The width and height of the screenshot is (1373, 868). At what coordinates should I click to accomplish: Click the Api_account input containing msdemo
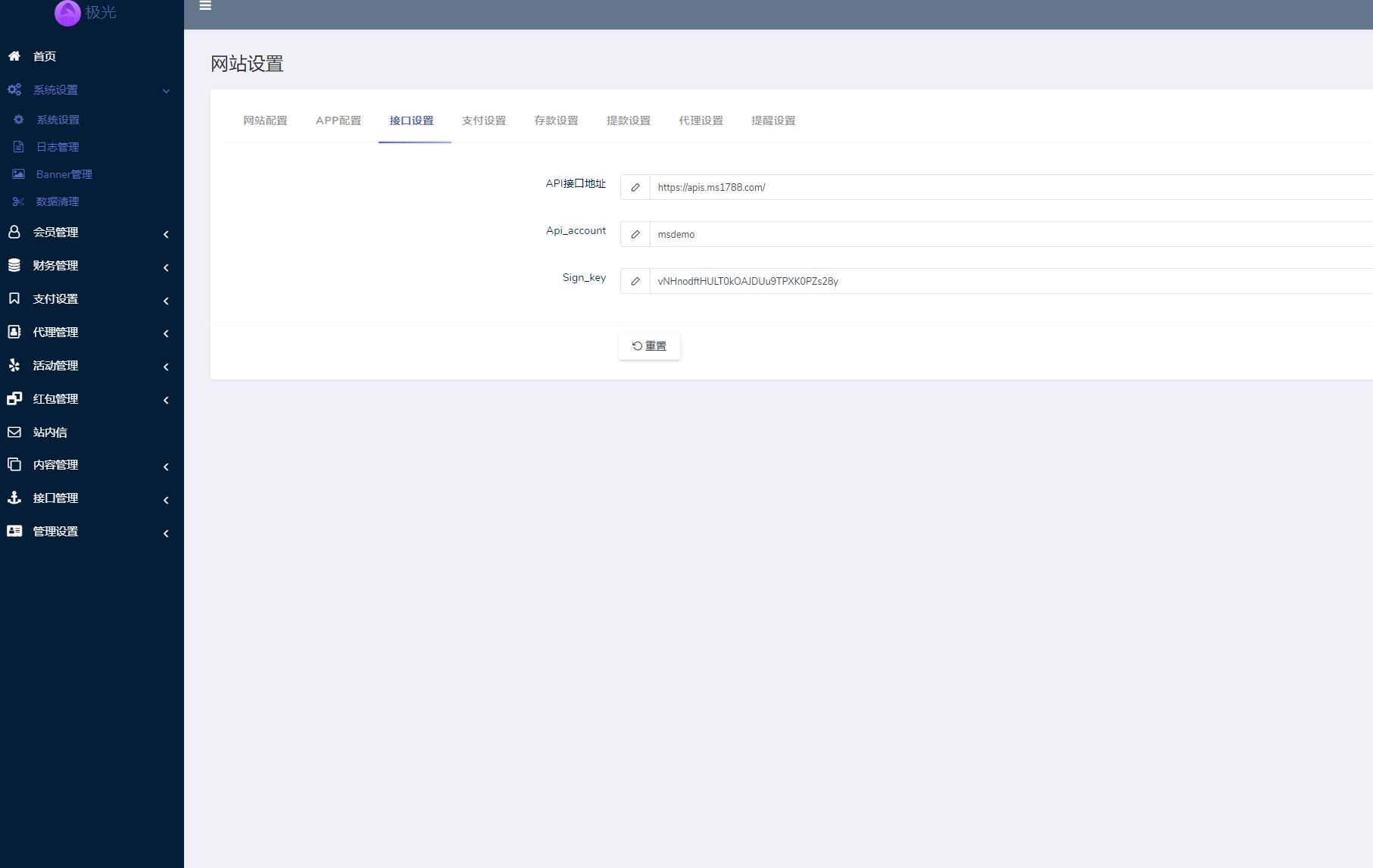1011,234
